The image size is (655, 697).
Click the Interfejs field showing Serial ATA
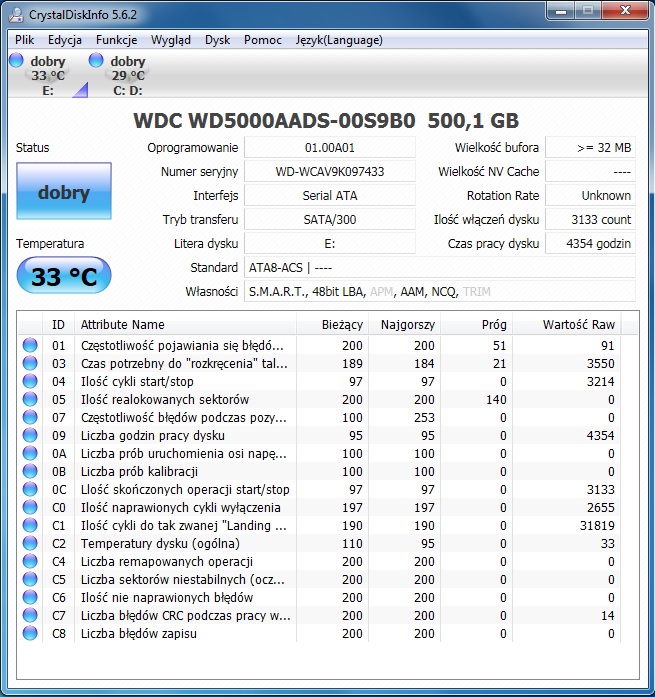click(x=330, y=196)
